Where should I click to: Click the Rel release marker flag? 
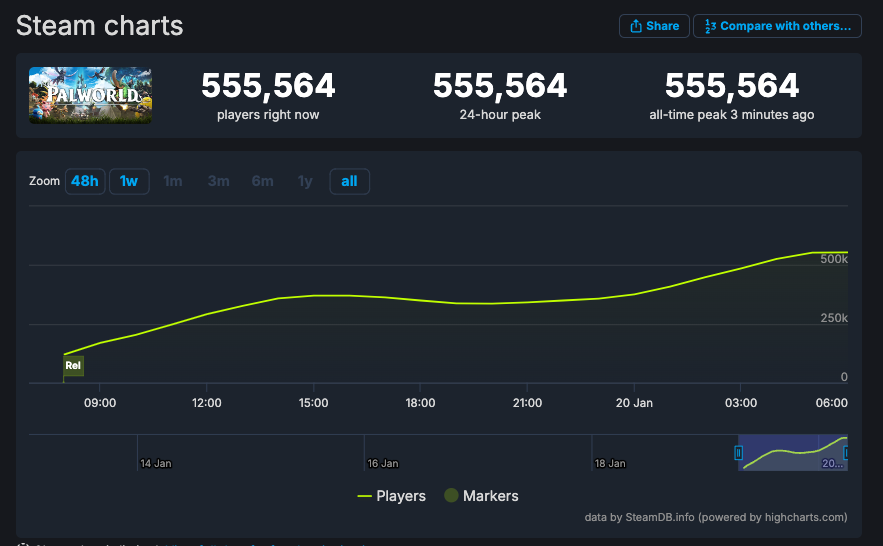pyautogui.click(x=73, y=365)
